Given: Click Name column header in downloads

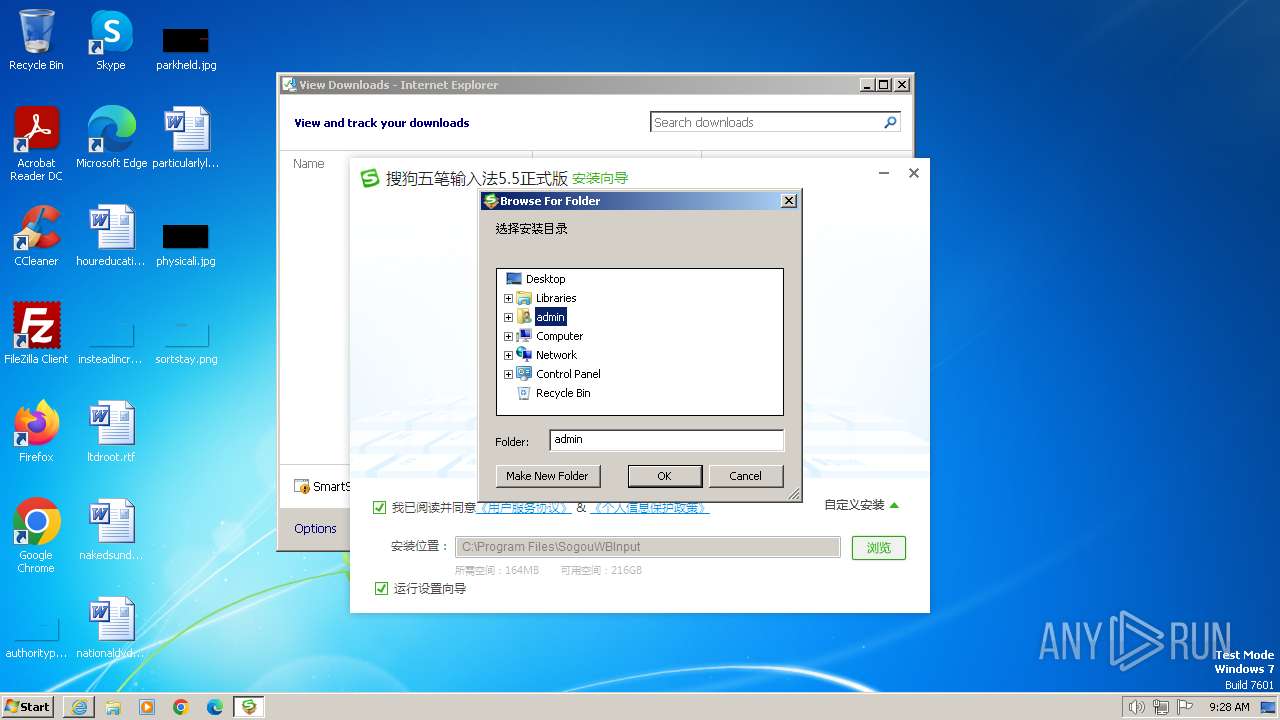Looking at the screenshot, I should point(309,164).
